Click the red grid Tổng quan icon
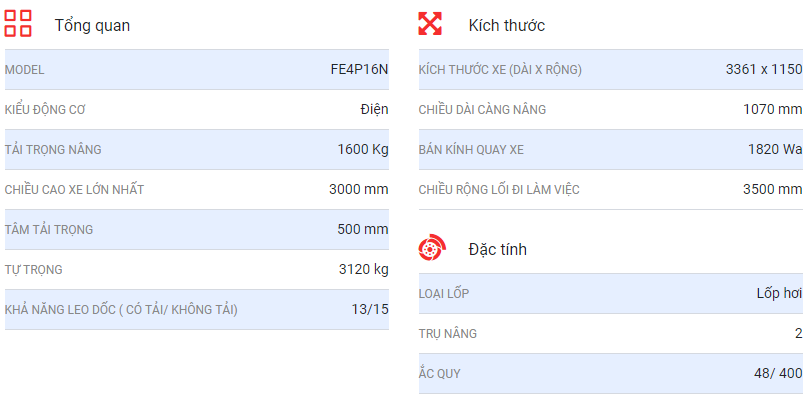The image size is (808, 403). pyautogui.click(x=18, y=24)
